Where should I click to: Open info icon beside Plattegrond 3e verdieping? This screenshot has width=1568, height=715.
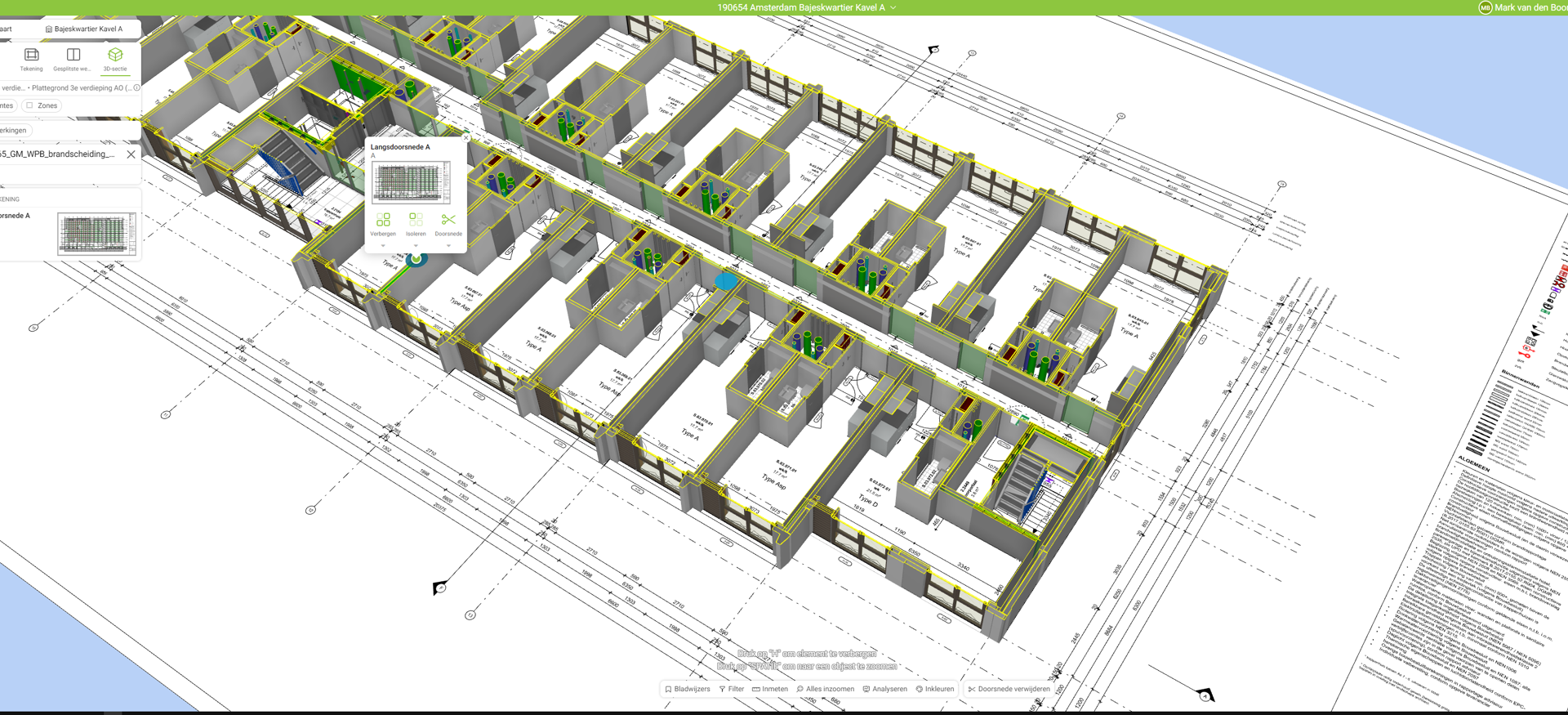point(136,87)
